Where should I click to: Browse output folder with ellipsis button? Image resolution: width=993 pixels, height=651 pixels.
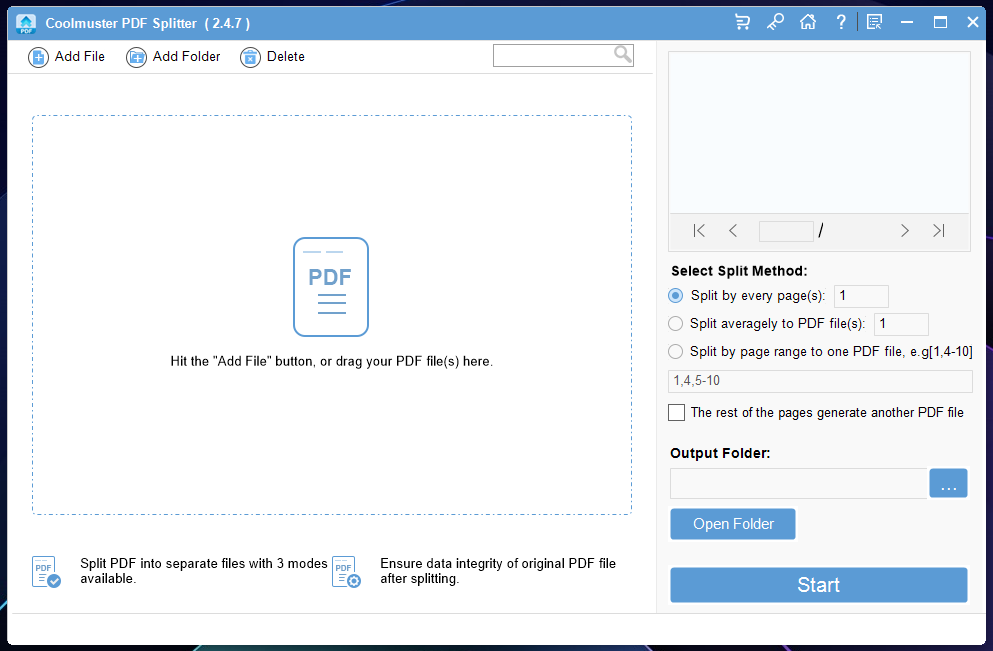948,484
